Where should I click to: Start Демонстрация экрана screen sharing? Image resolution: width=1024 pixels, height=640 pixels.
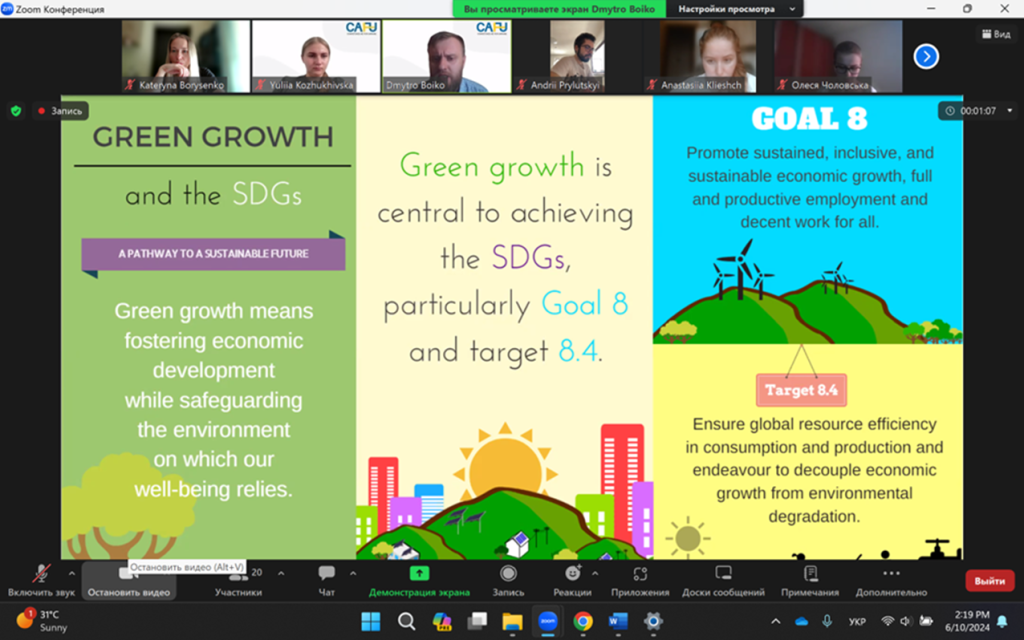click(x=419, y=580)
